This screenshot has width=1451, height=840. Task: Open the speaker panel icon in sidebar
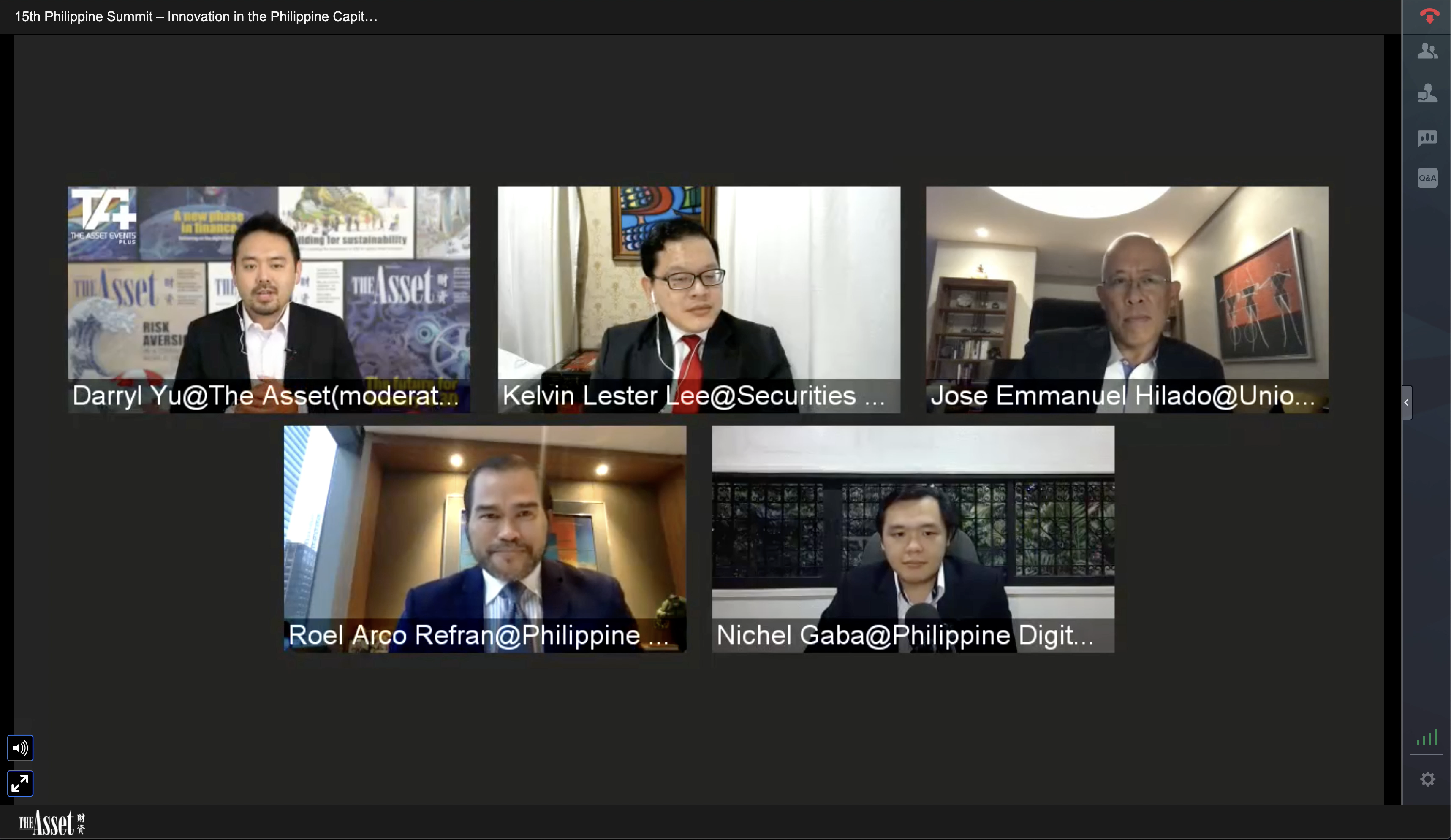tap(1427, 93)
